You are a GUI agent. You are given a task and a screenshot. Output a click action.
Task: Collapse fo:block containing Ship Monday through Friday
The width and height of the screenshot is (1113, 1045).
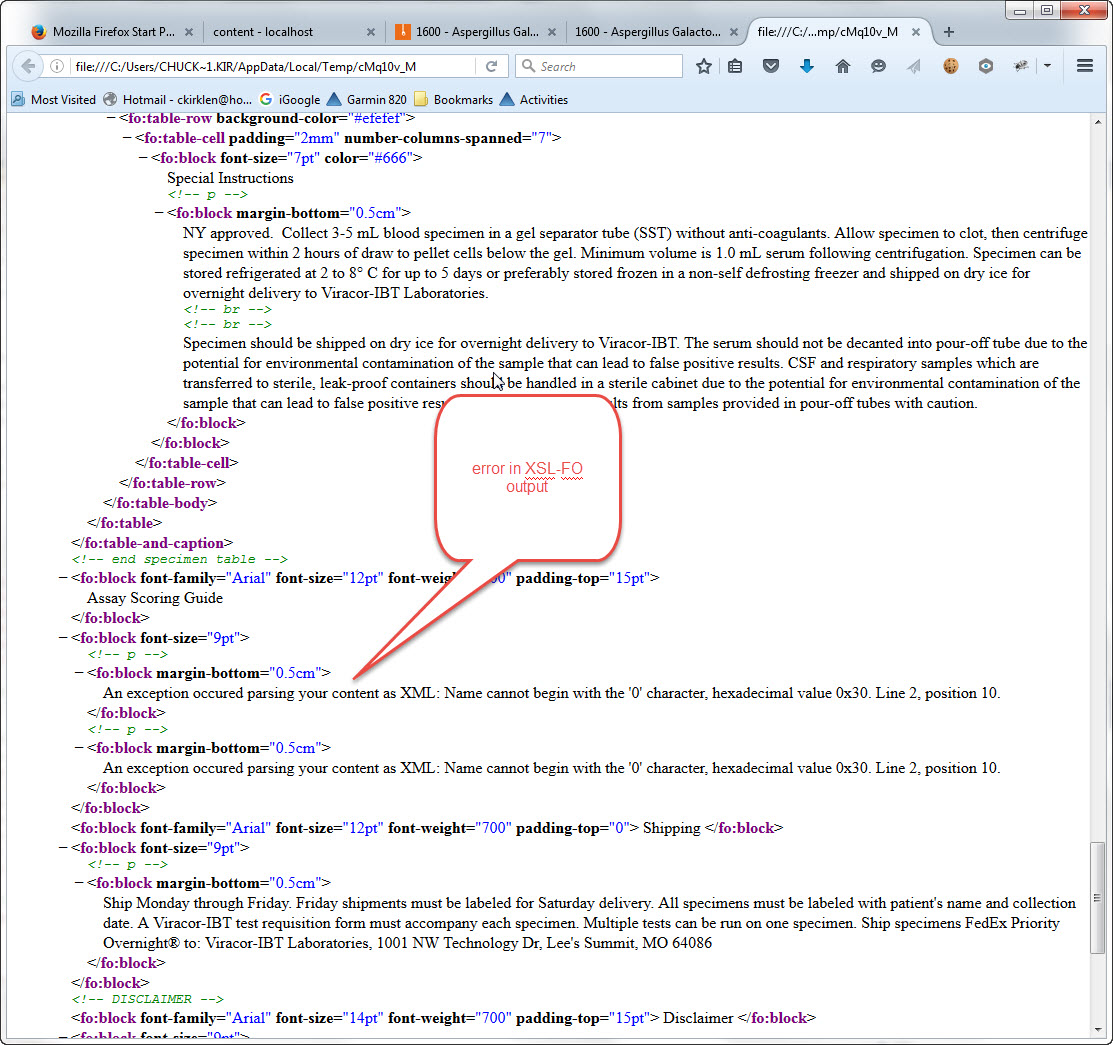tap(79, 882)
